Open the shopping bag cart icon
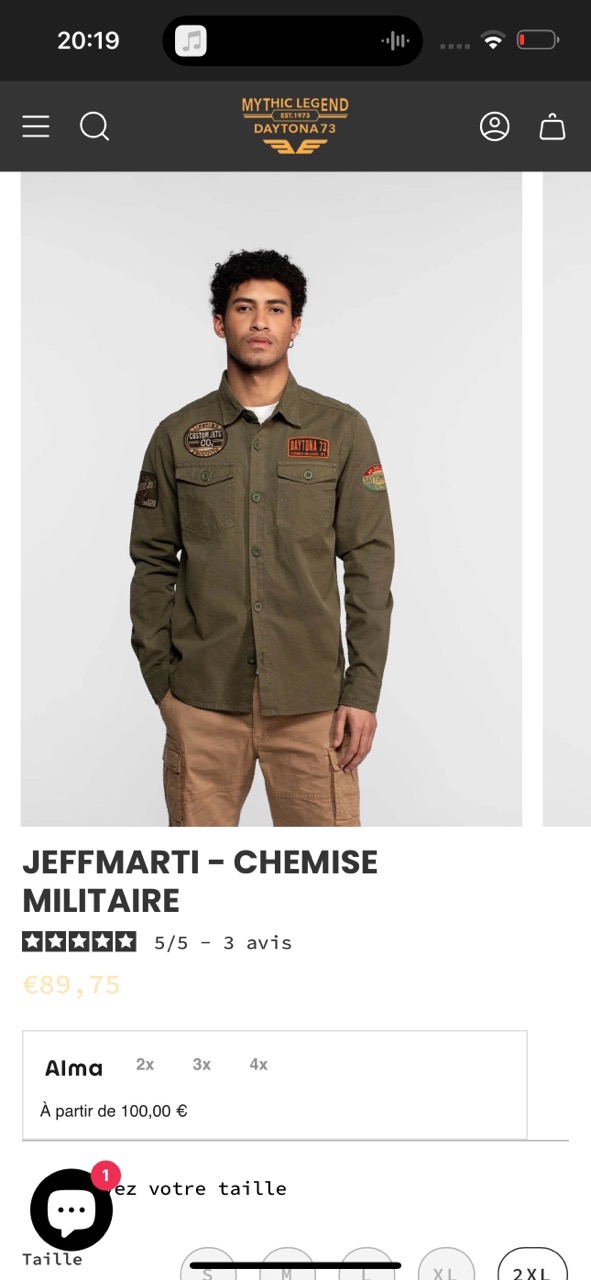The width and height of the screenshot is (591, 1280). (553, 127)
